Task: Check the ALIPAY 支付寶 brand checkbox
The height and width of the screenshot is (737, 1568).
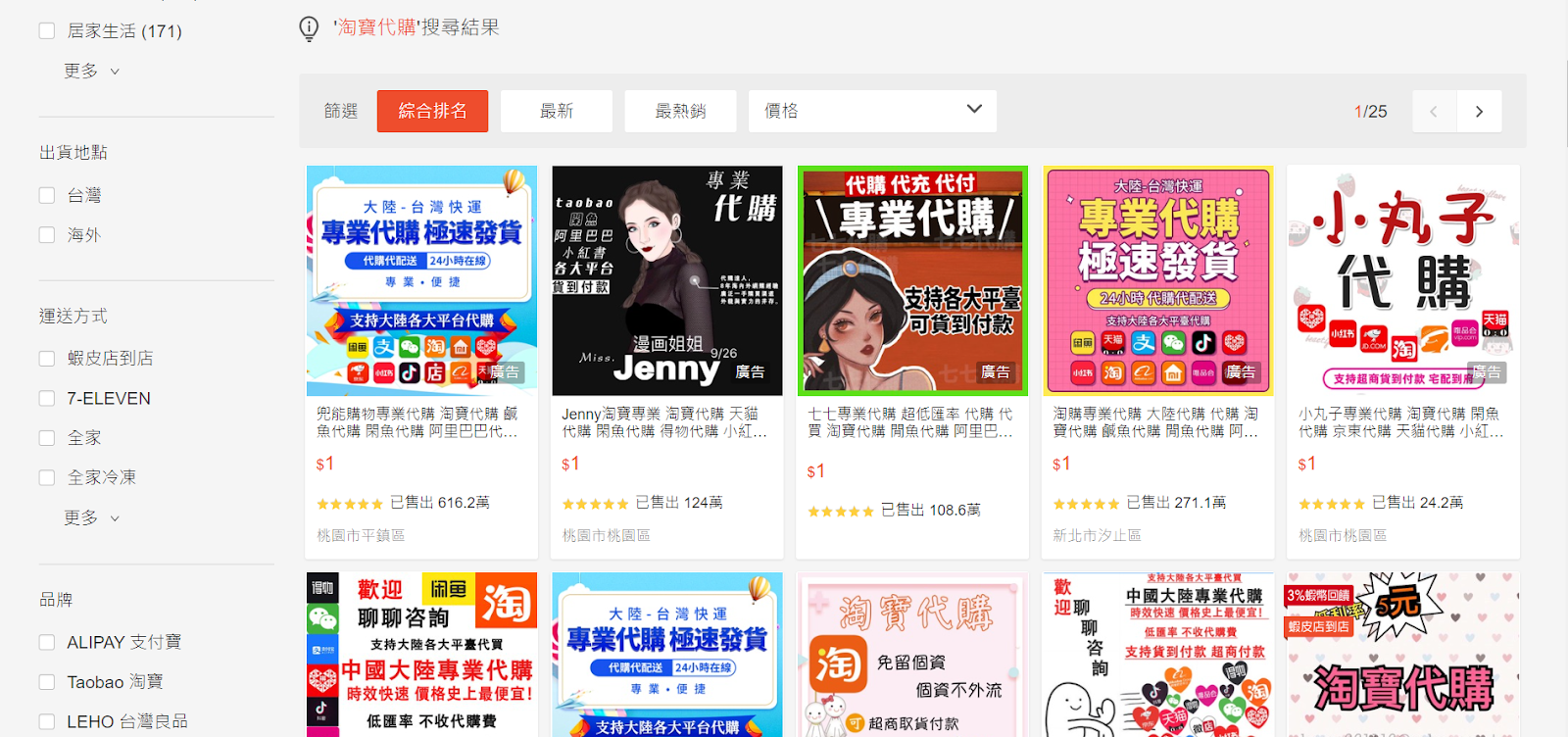Action: 47,643
